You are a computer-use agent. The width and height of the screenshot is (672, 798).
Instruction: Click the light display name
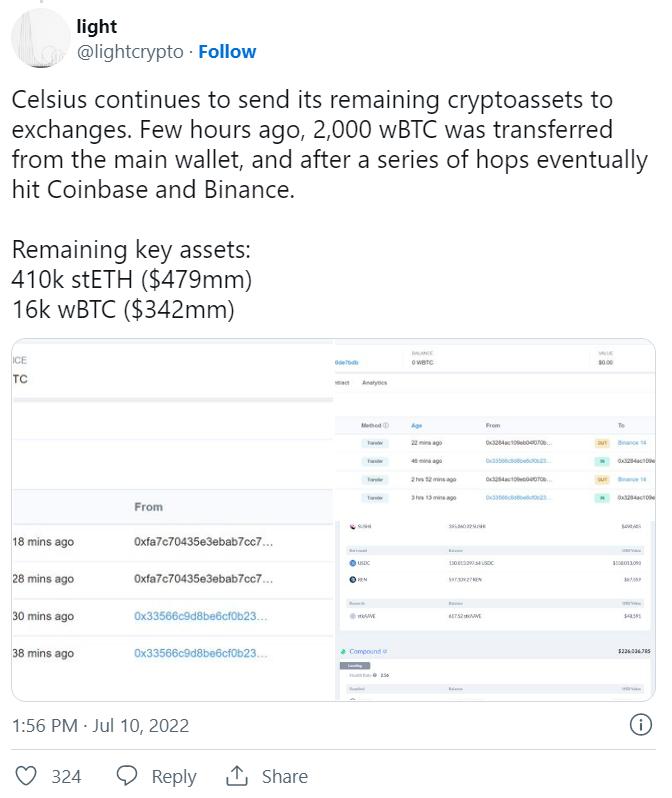point(96,27)
